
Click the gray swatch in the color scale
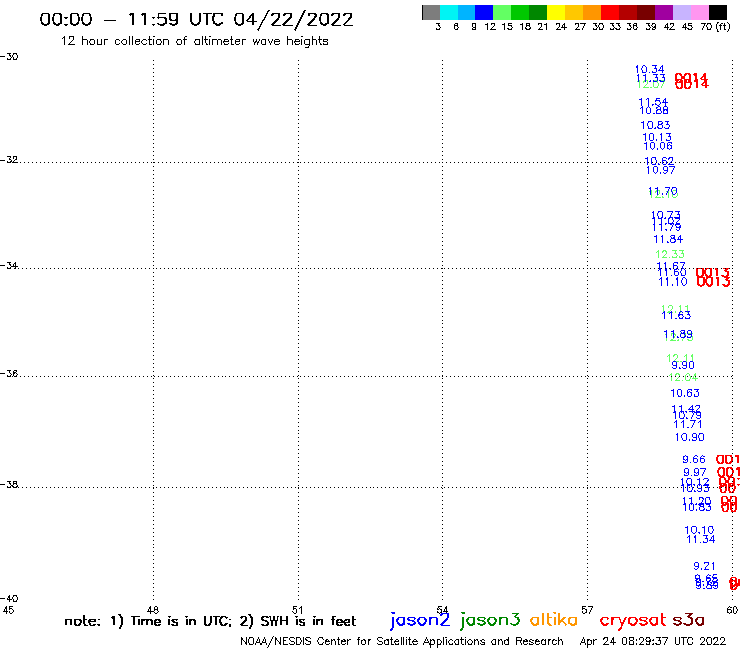click(431, 12)
